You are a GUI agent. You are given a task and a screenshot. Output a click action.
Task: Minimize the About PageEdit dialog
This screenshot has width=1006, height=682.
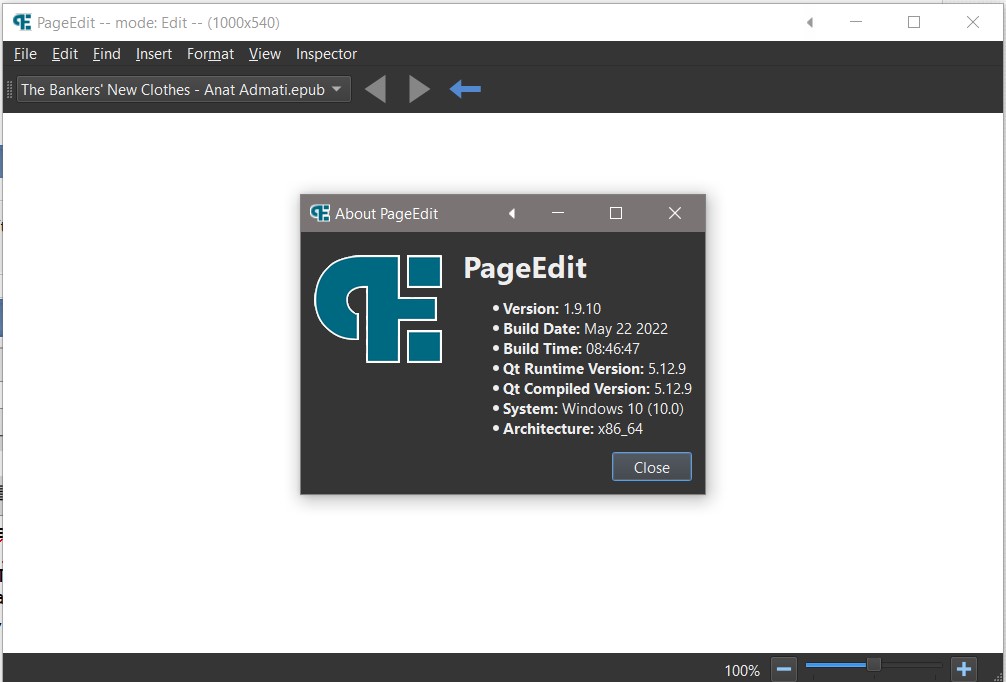tap(558, 213)
